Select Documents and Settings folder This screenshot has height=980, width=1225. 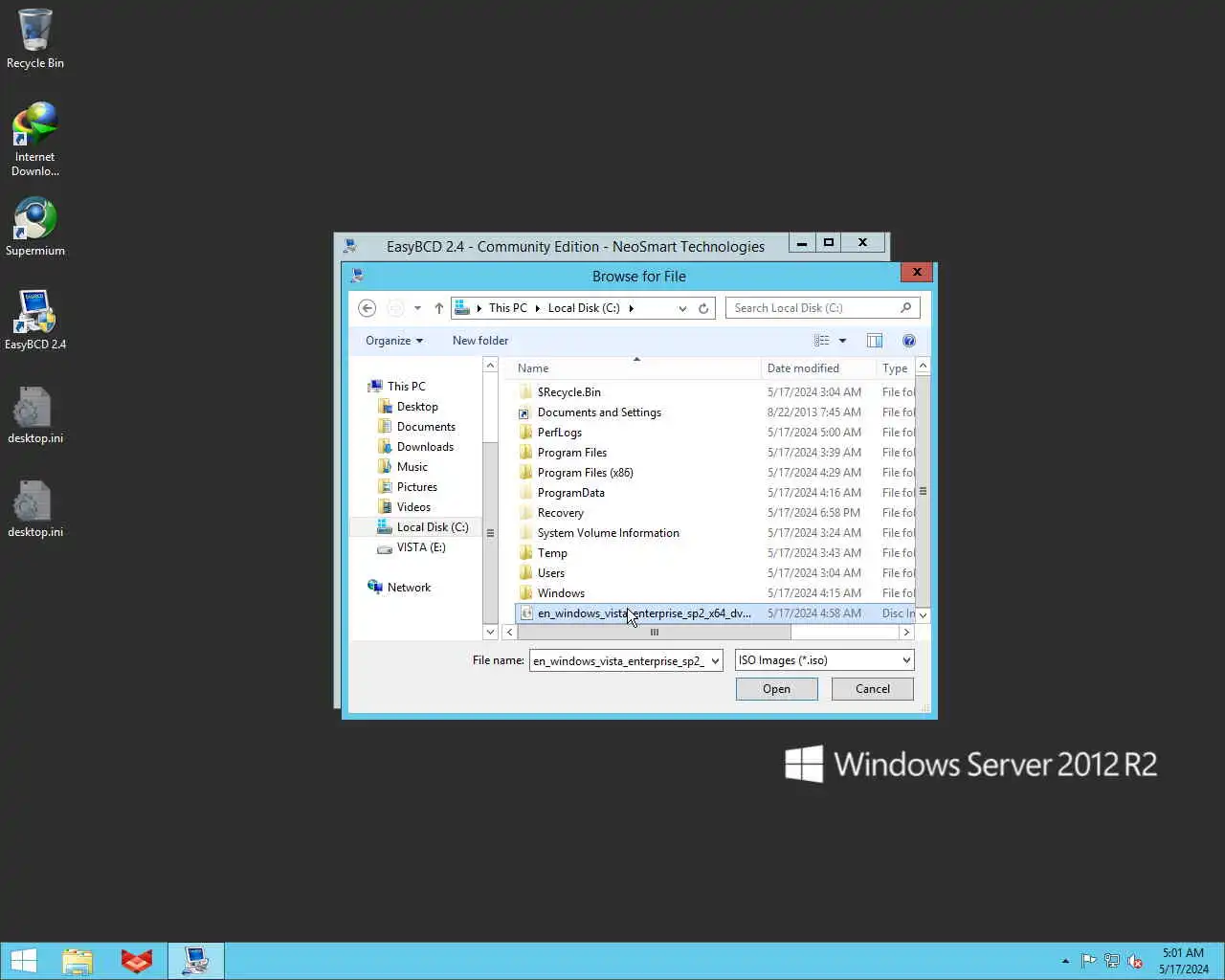click(599, 412)
